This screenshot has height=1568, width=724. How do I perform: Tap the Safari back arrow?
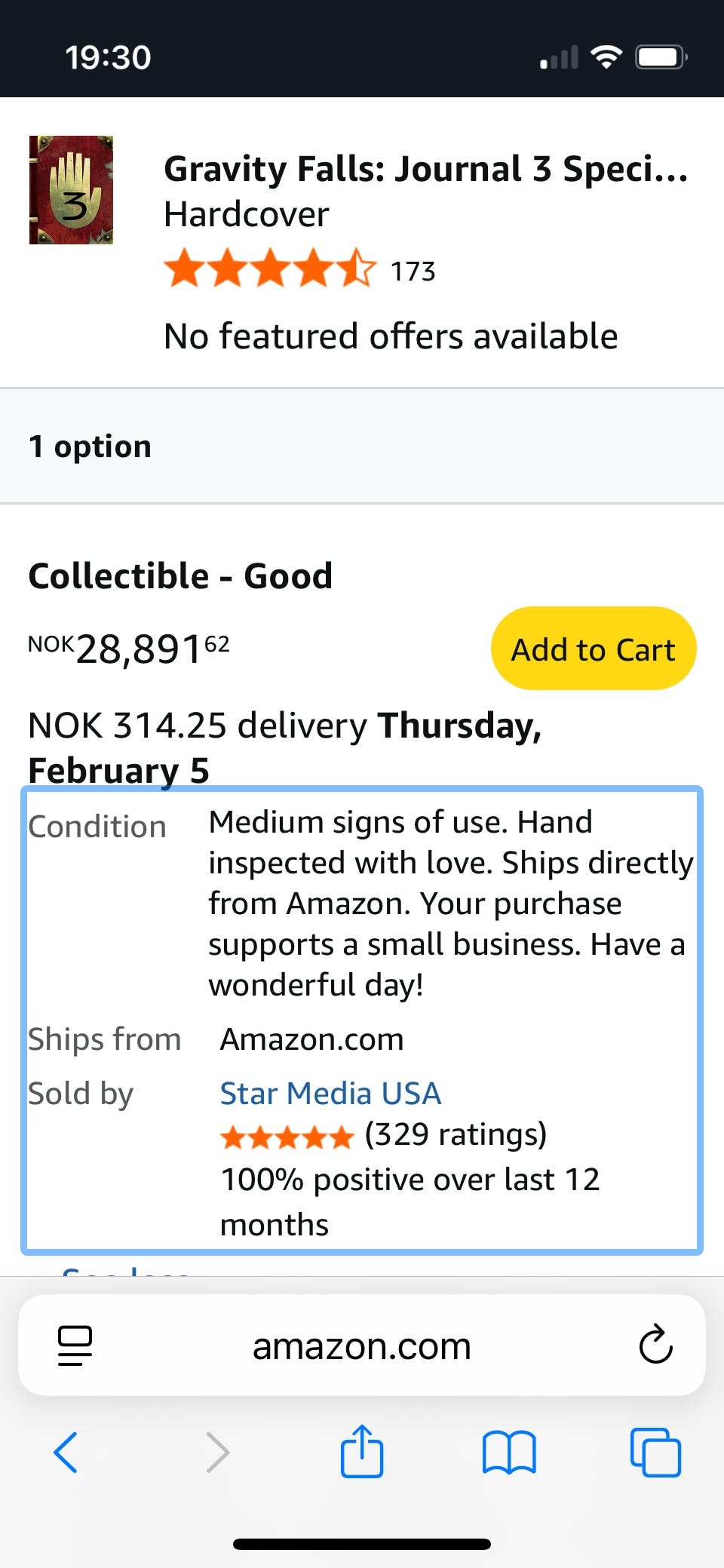66,1452
